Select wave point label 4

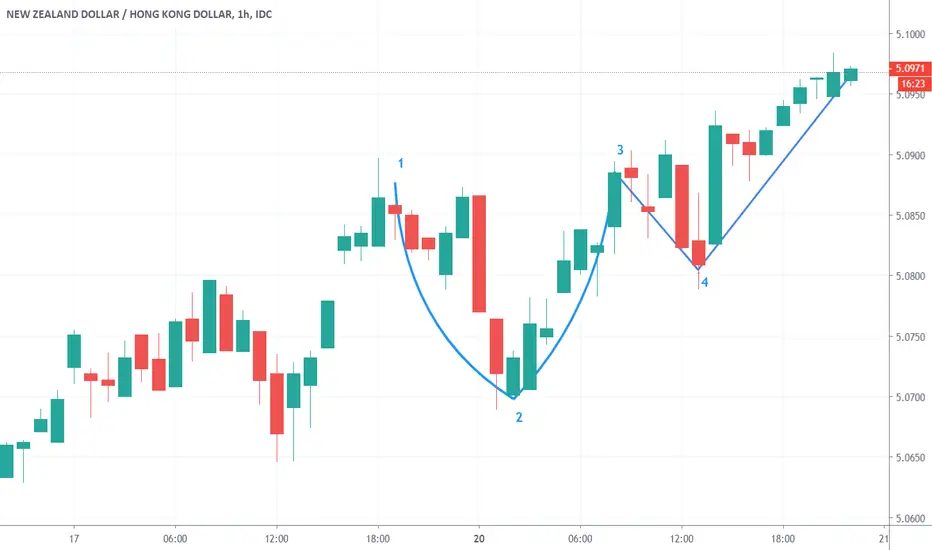tap(704, 282)
